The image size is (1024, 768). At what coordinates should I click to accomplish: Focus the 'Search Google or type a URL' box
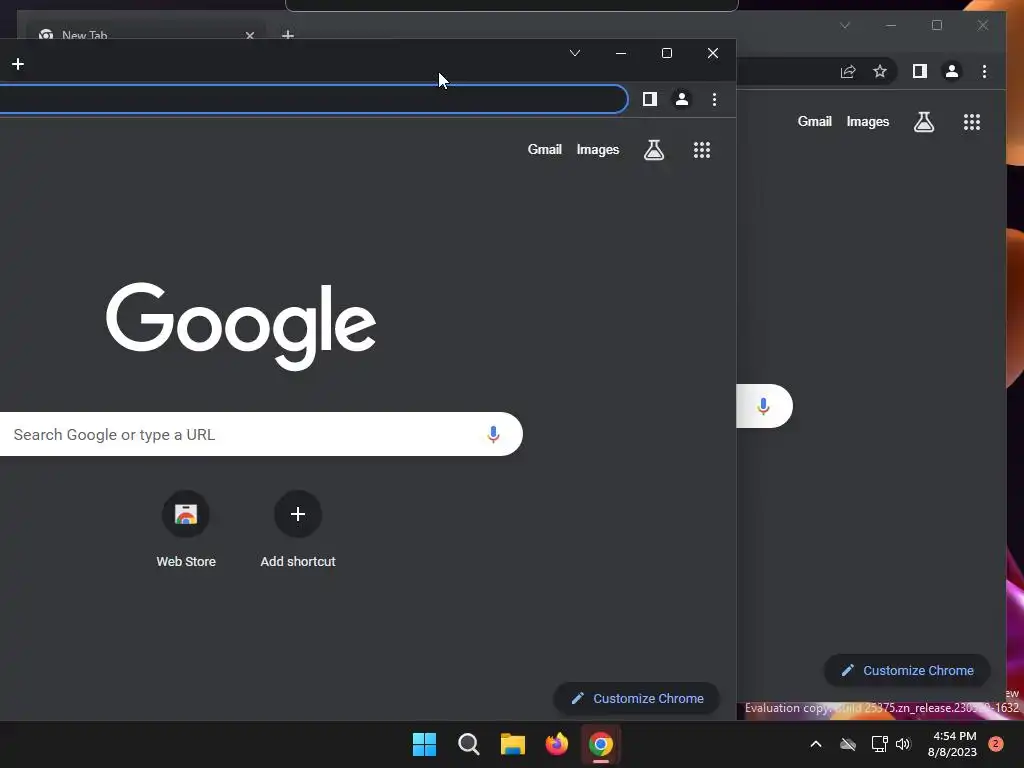coord(261,434)
